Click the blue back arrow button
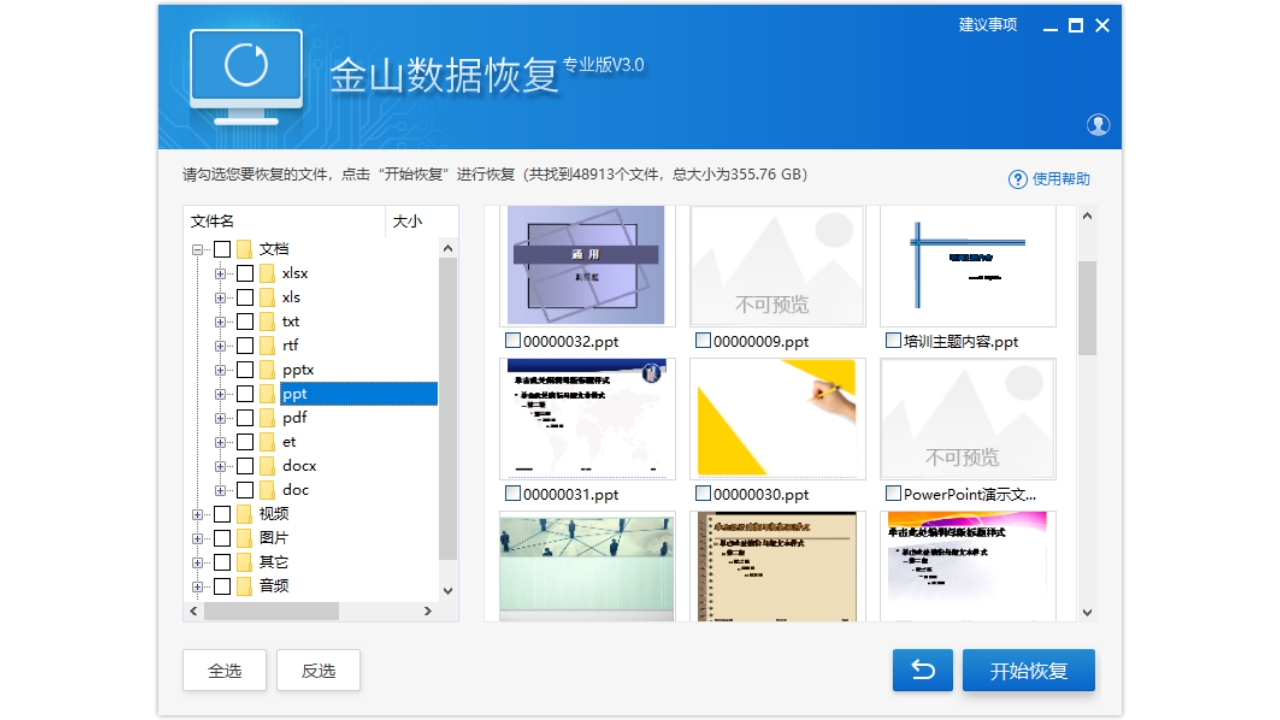 [x=922, y=670]
